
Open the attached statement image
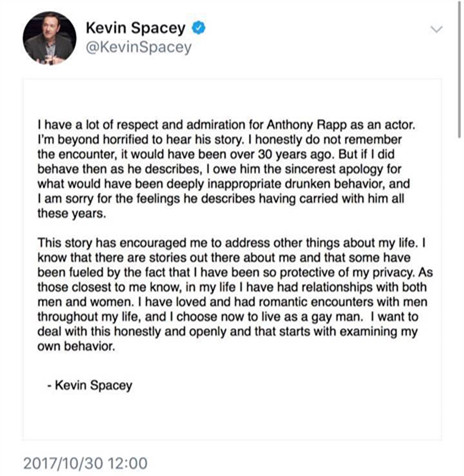click(x=232, y=260)
